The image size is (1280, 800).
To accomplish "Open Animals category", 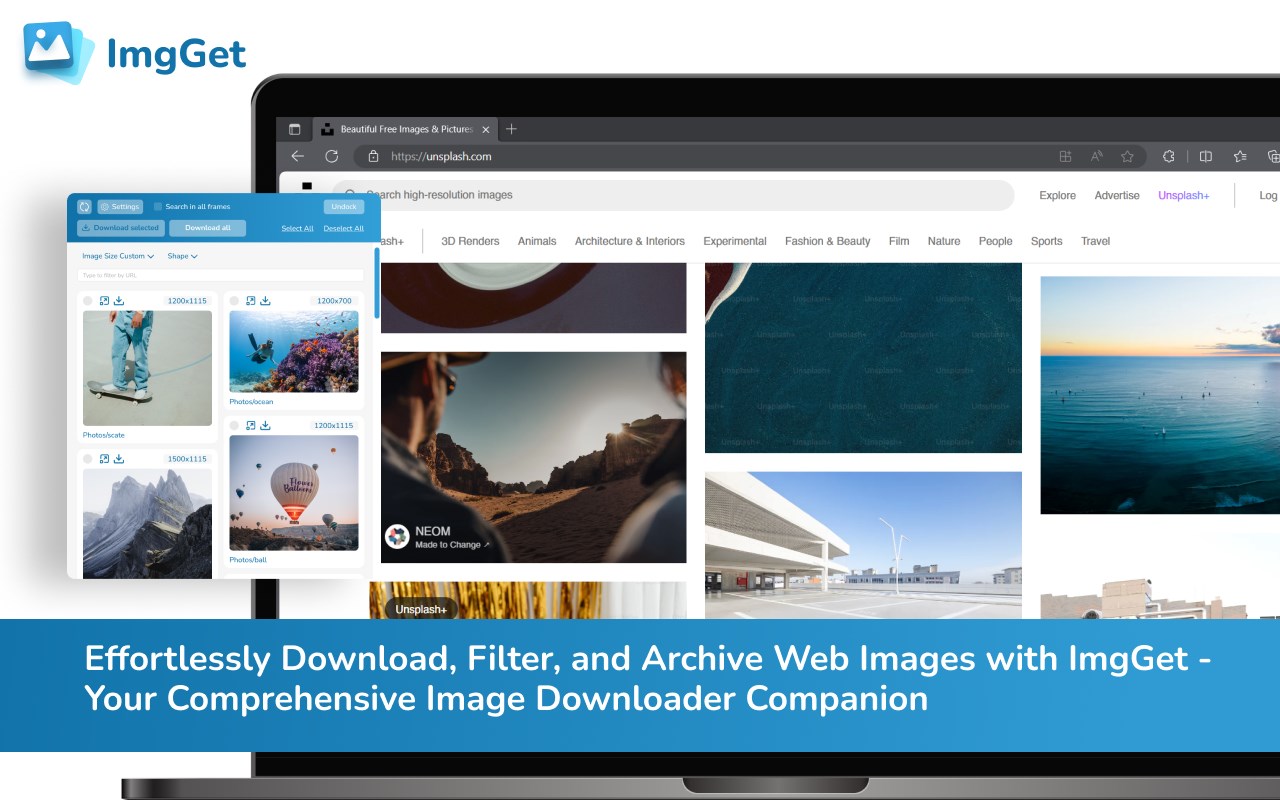I will point(537,241).
